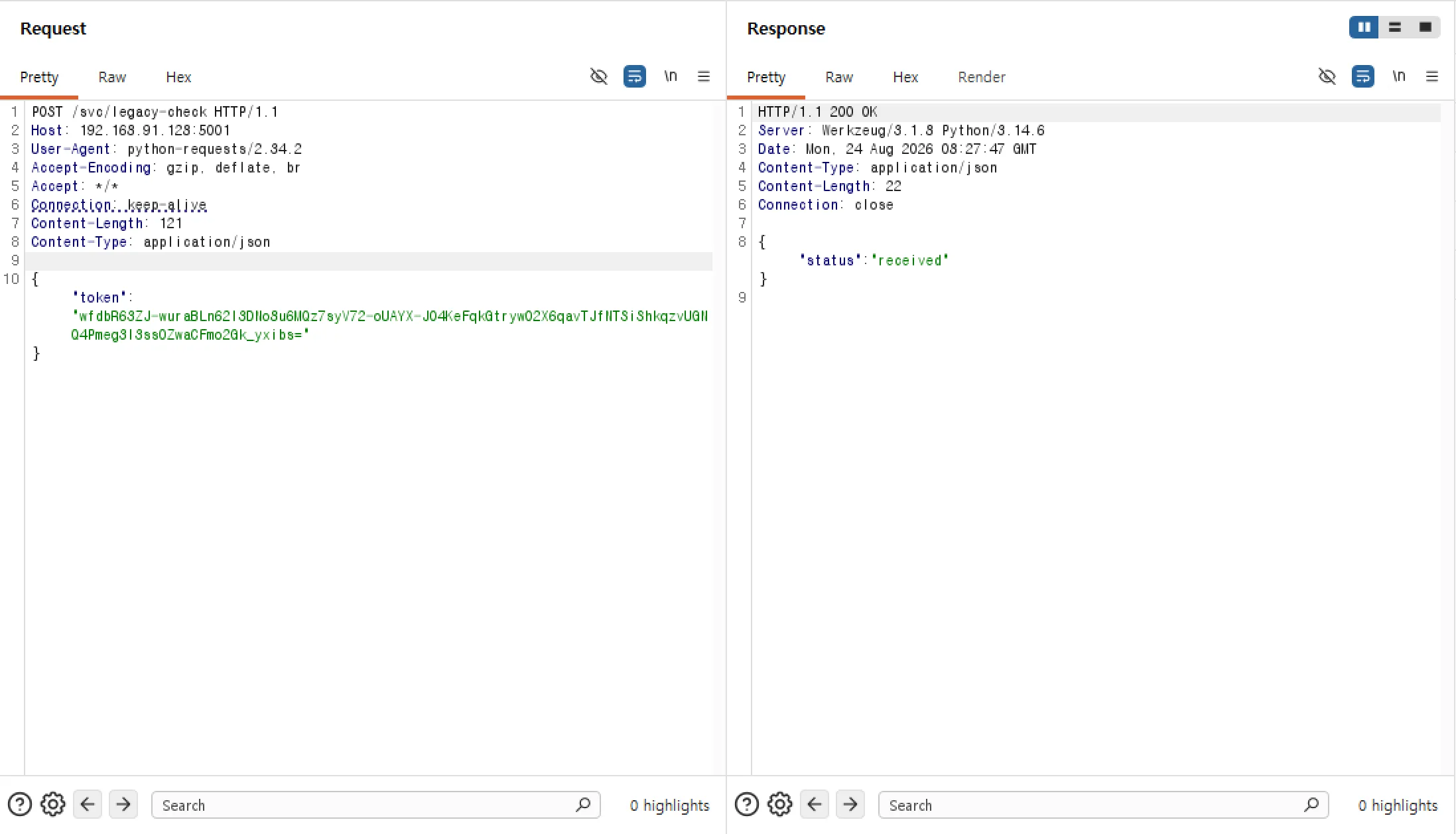Select combined tabbed layout view
Image resolution: width=1456 pixels, height=834 pixels.
click(1425, 27)
